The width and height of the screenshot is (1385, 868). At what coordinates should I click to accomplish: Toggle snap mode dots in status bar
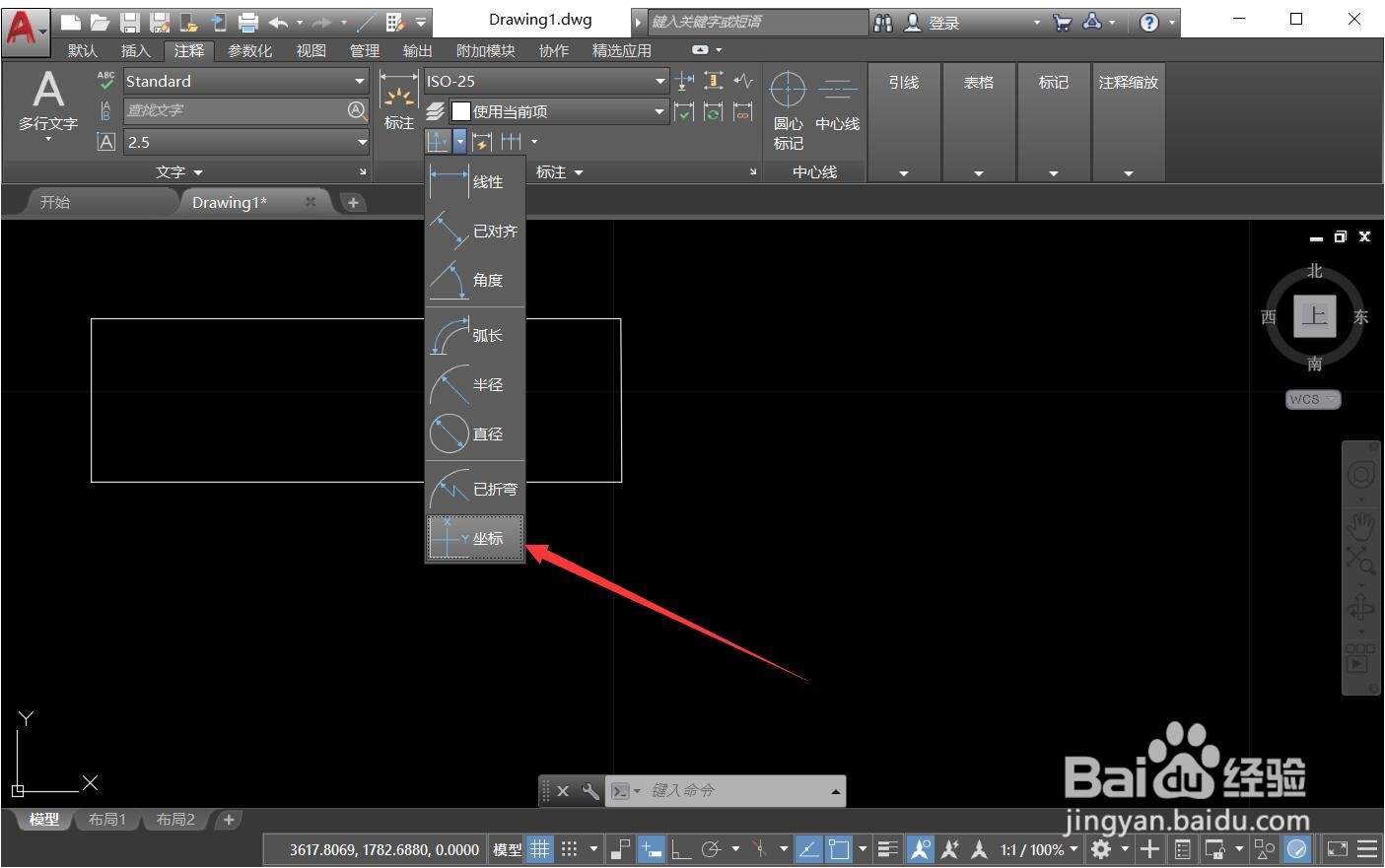tap(569, 848)
